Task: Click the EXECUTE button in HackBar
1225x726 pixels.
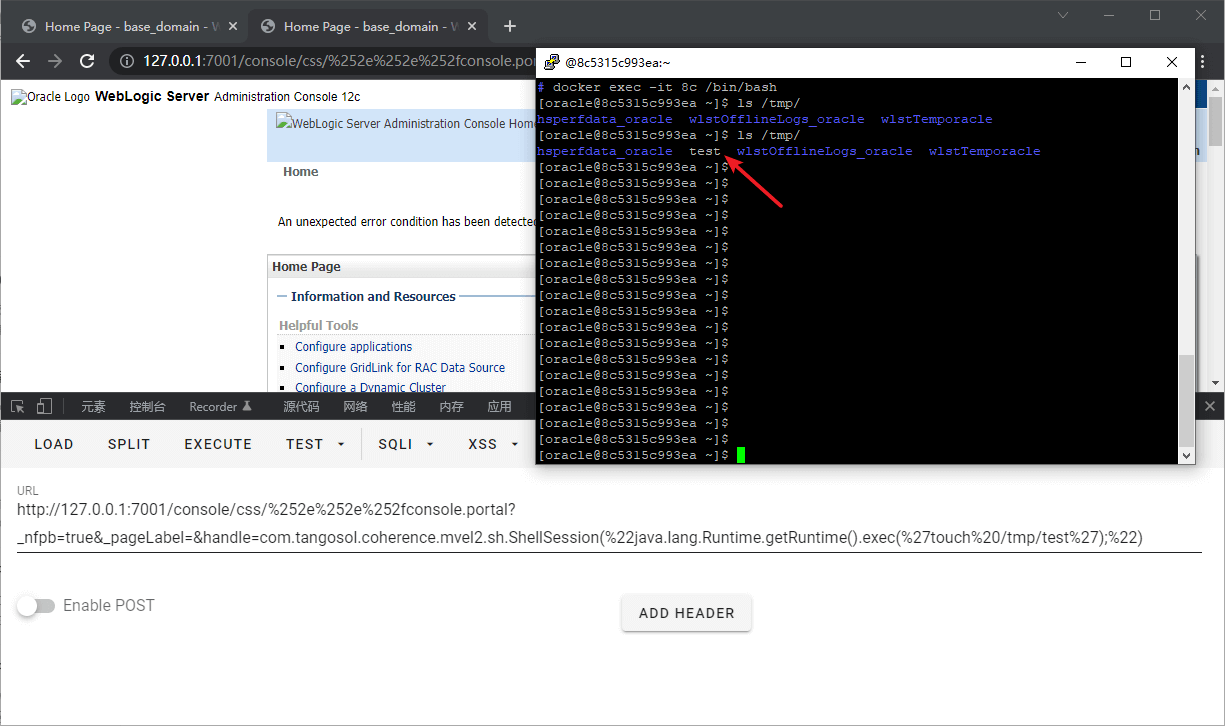Action: (218, 444)
